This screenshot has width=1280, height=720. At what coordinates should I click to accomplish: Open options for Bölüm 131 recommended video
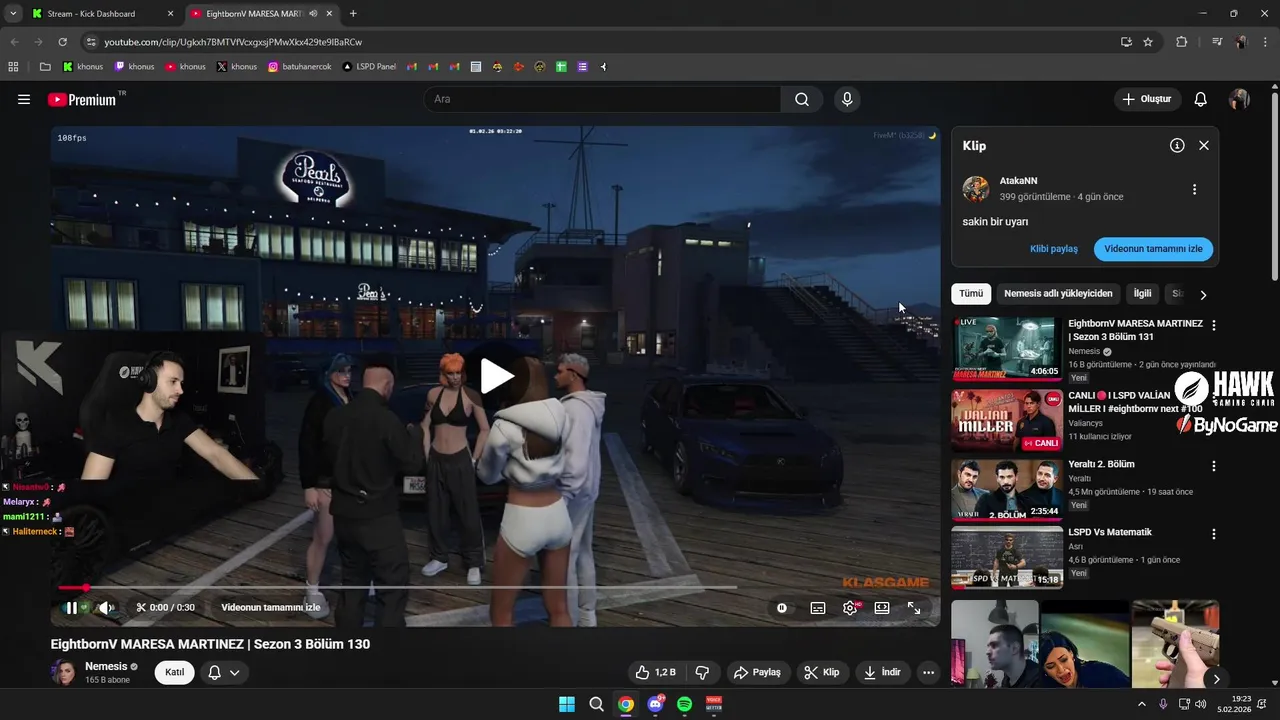(x=1214, y=326)
